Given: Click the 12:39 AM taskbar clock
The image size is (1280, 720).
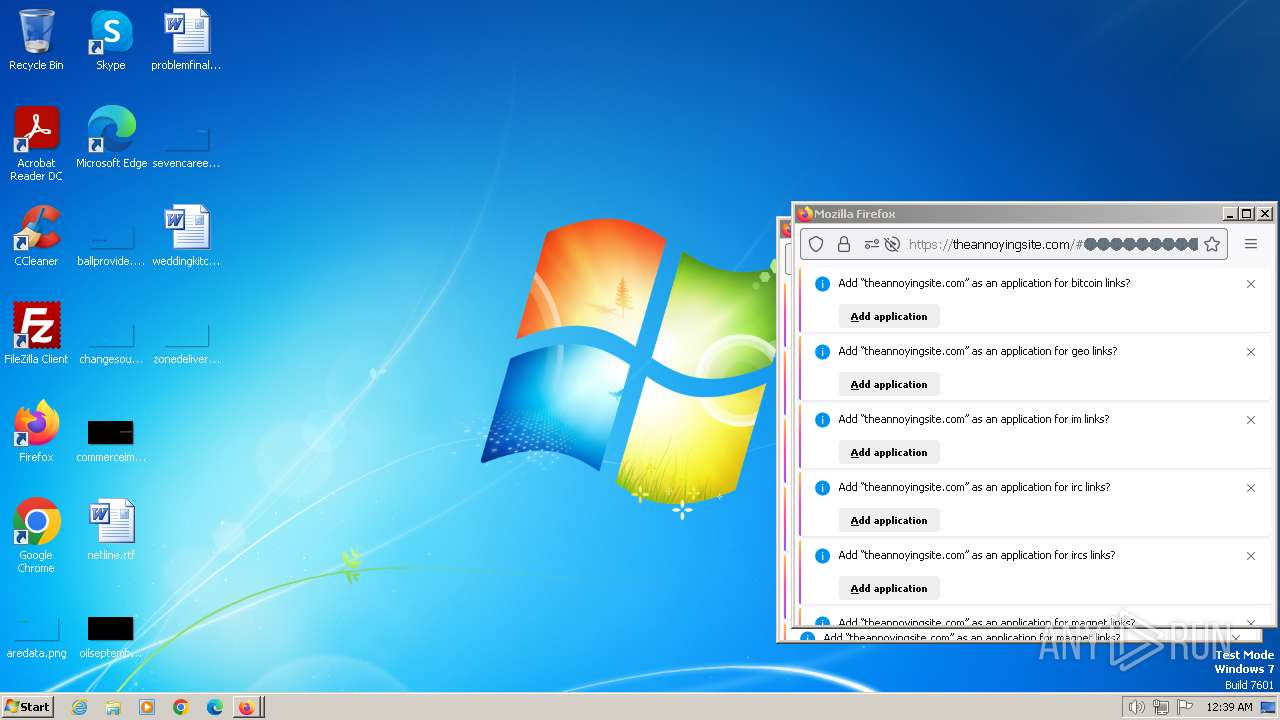Looking at the screenshot, I should [x=1229, y=707].
